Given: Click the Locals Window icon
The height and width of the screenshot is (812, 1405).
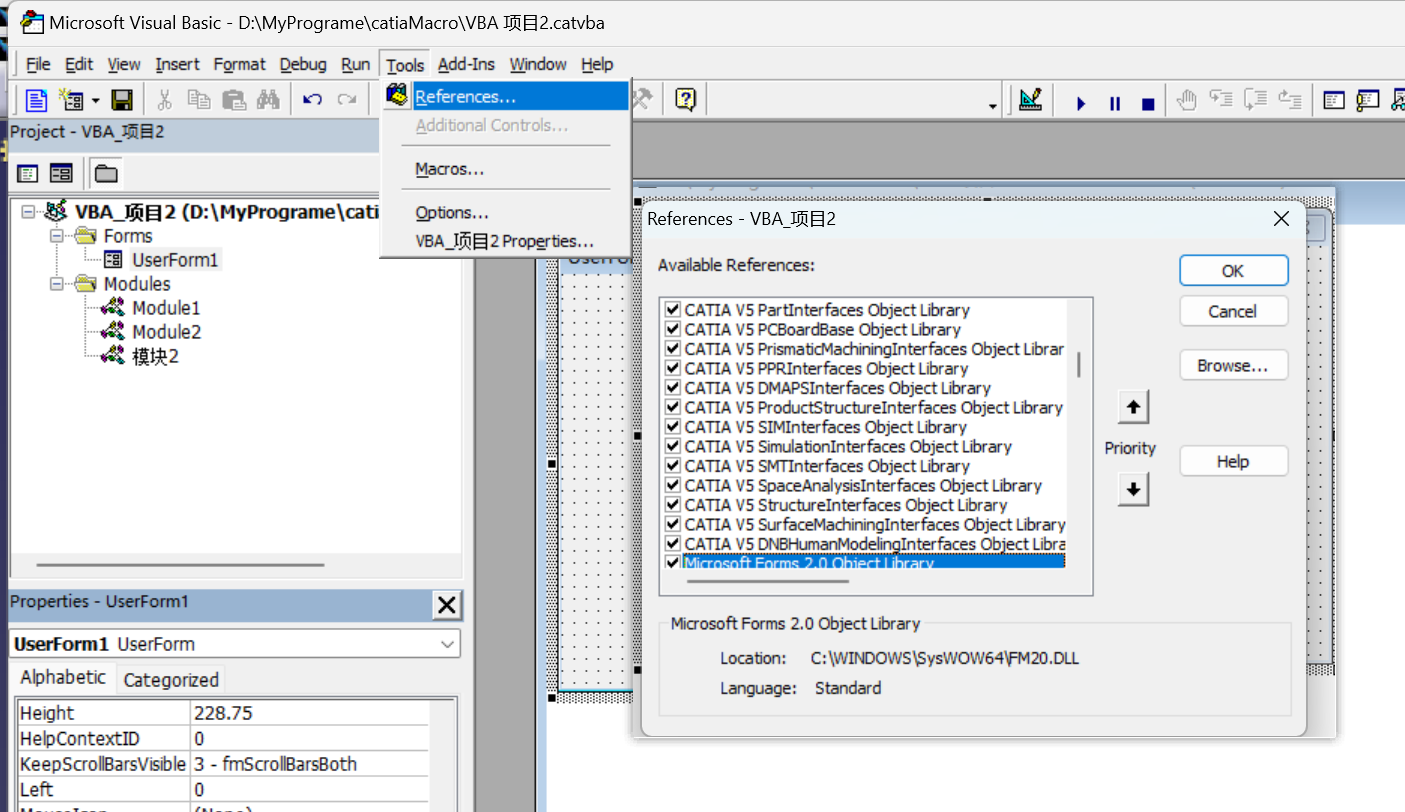Looking at the screenshot, I should coord(1334,100).
